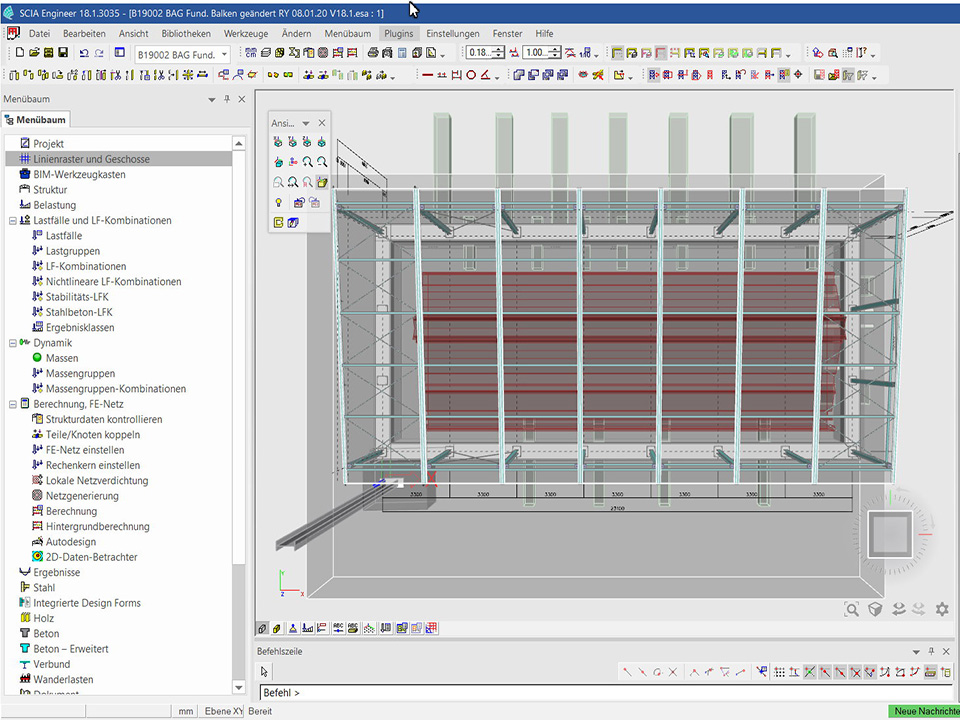Screen dimensions: 960x720
Task: Open the Plugins menu
Action: point(398,33)
